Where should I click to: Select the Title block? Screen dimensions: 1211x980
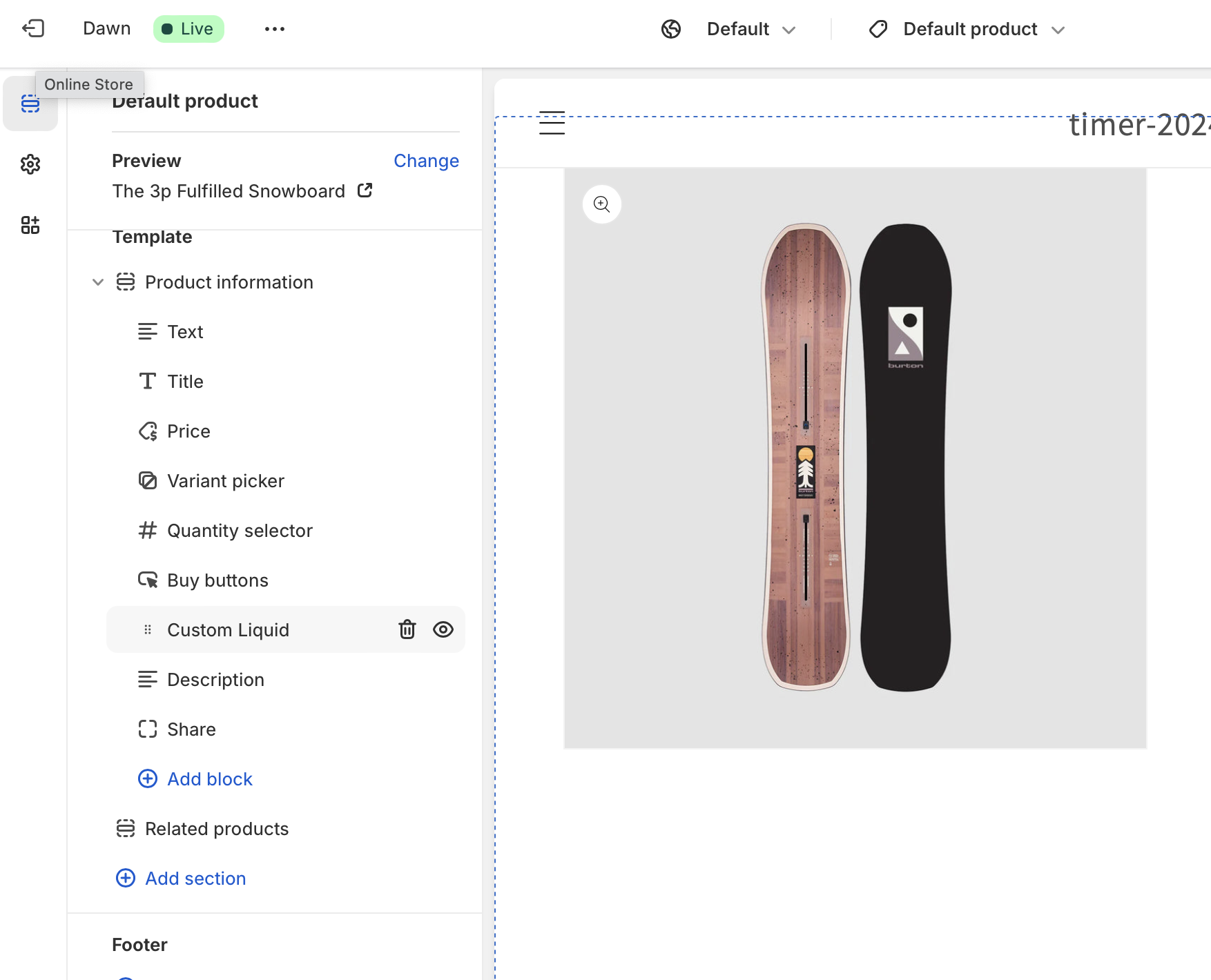286,382
